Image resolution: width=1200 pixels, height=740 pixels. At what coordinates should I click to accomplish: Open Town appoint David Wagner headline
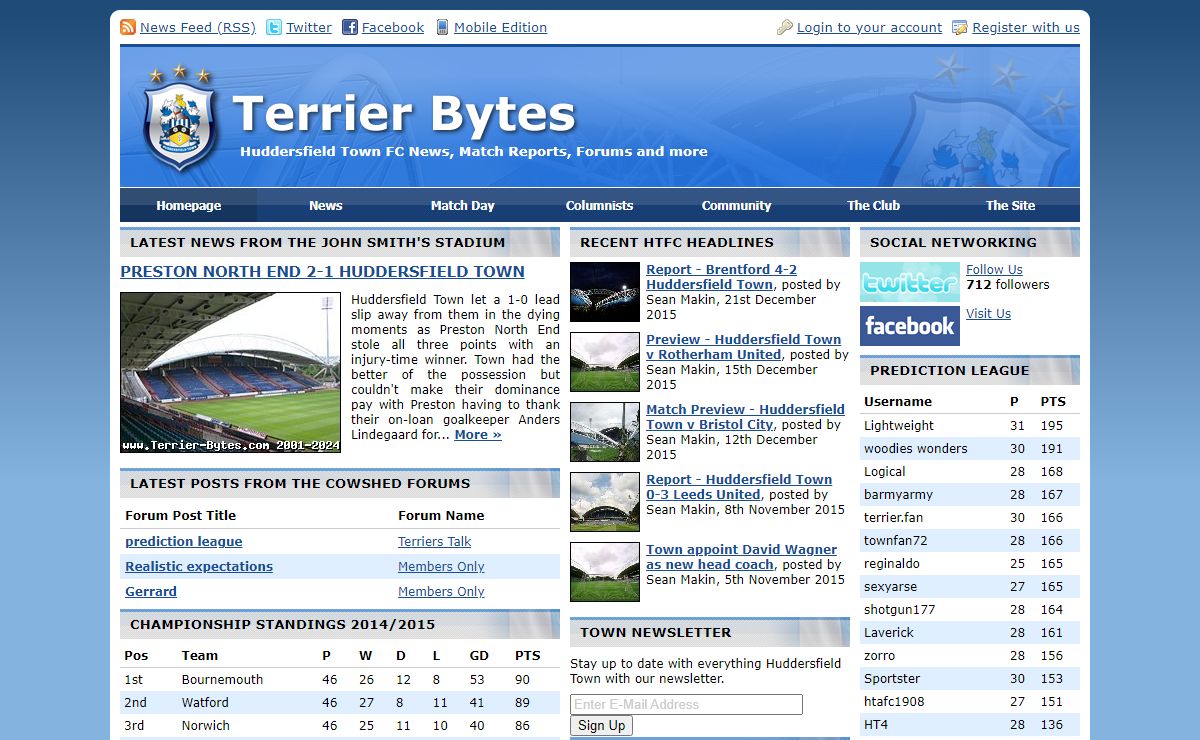(741, 557)
